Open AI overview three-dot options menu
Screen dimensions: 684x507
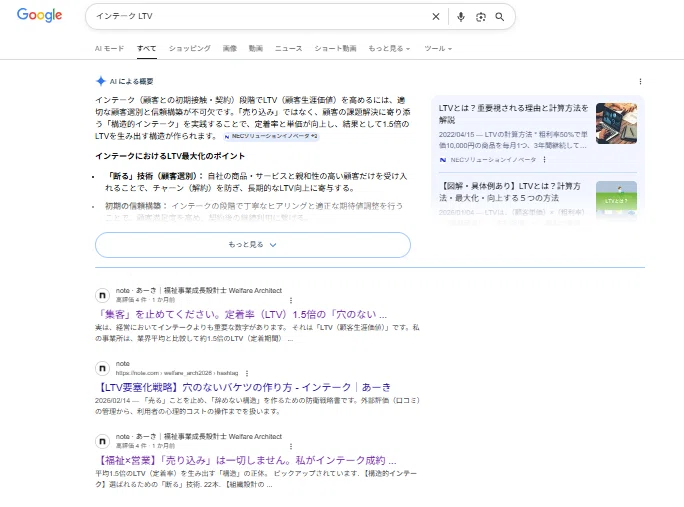[640, 81]
